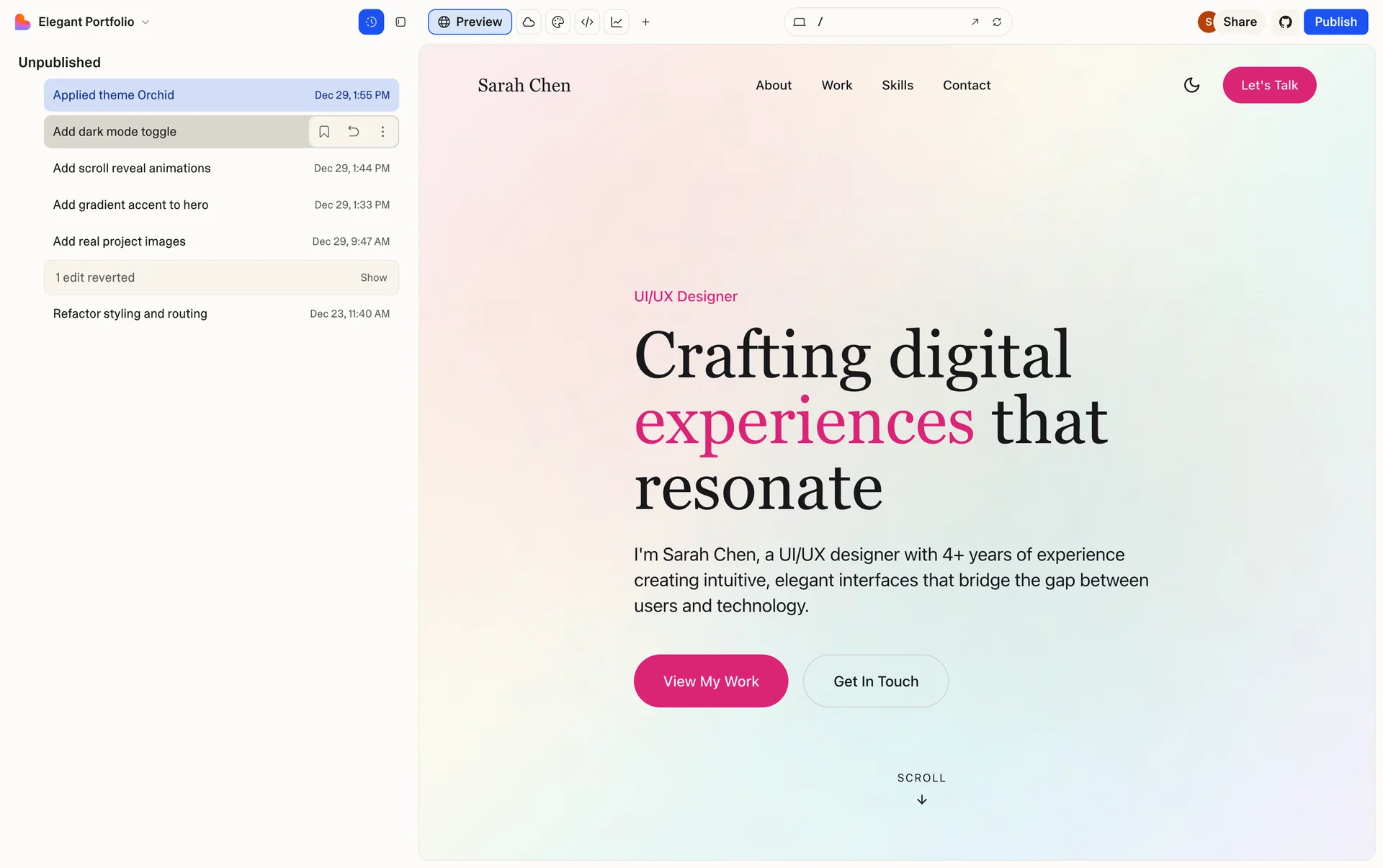Image resolution: width=1383 pixels, height=868 pixels.
Task: Show the reverted edit
Action: pos(374,277)
